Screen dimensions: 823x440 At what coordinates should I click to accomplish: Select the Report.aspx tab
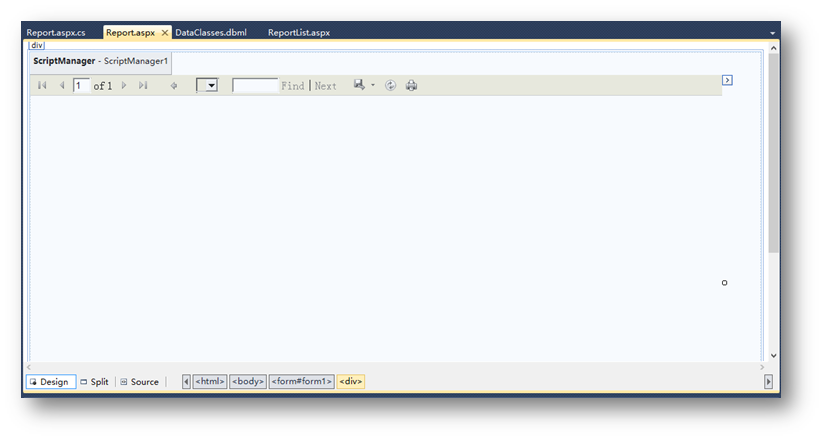pos(131,33)
